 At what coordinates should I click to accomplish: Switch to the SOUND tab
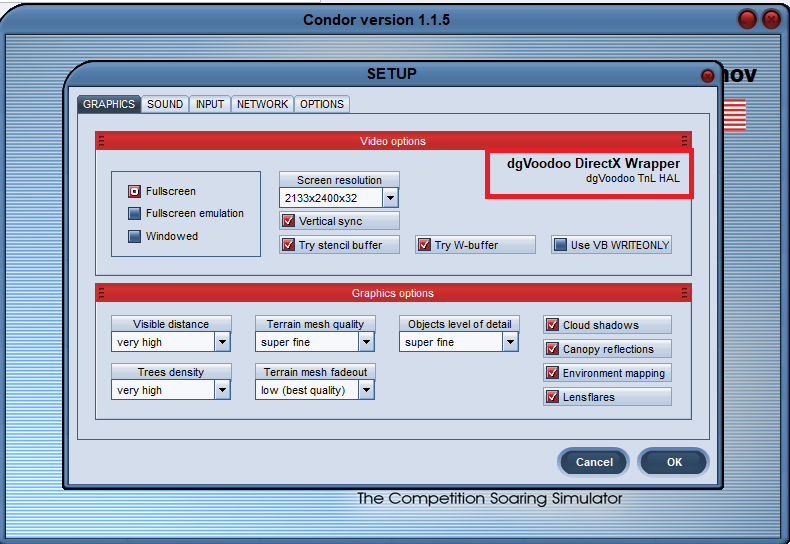[x=165, y=104]
